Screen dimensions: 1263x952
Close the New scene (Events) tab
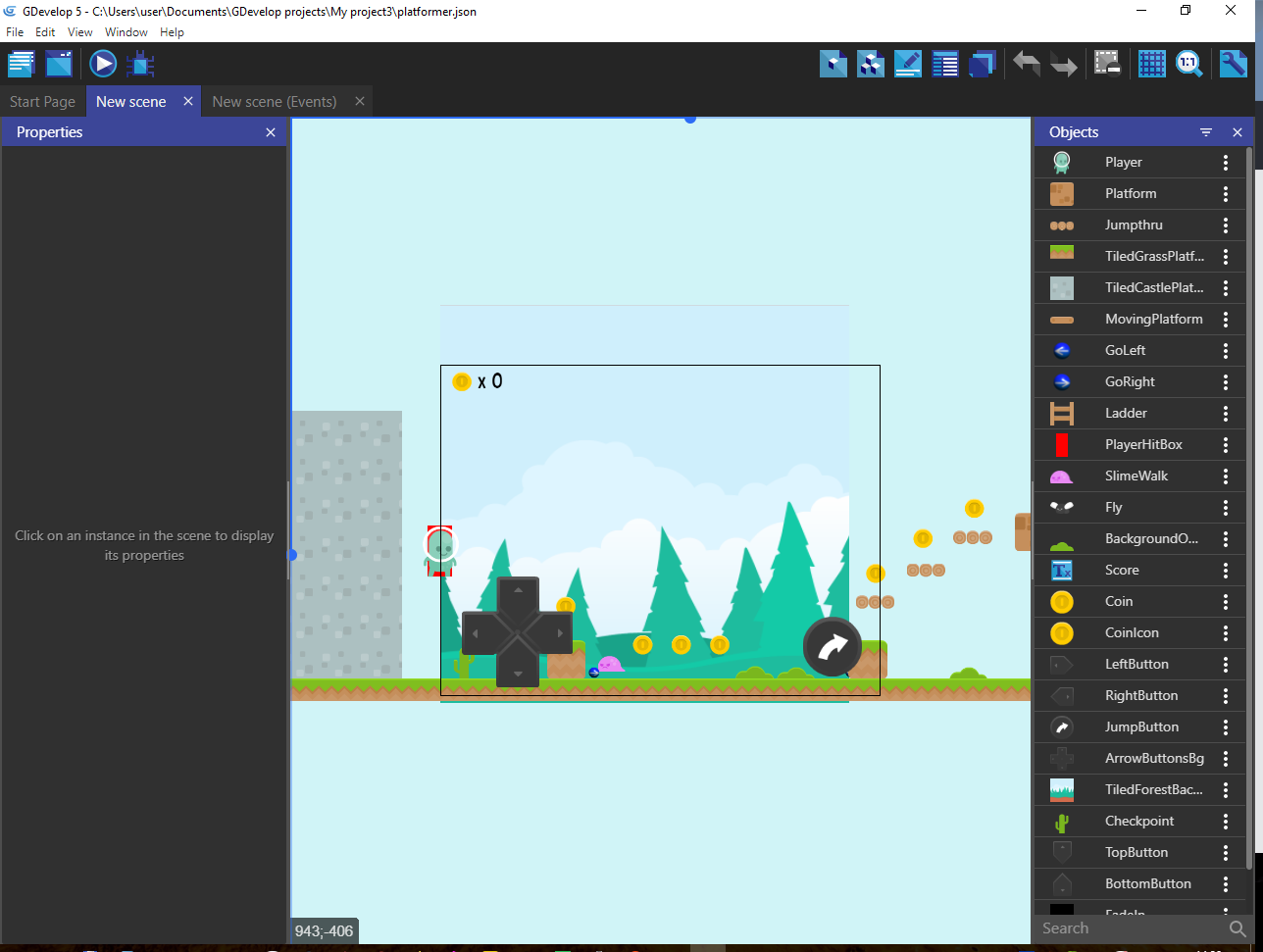click(x=360, y=101)
